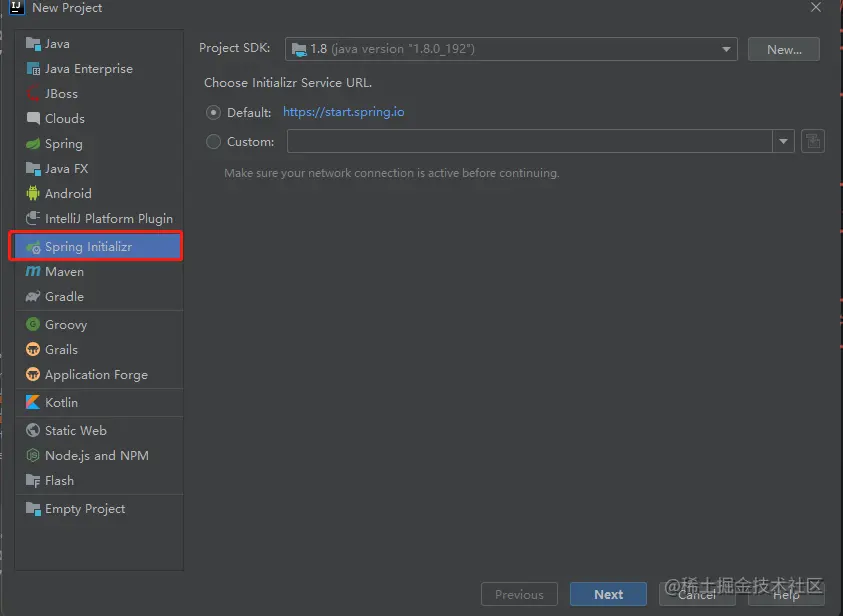
Task: Choose Gradle project type
Action: pyautogui.click(x=99, y=297)
